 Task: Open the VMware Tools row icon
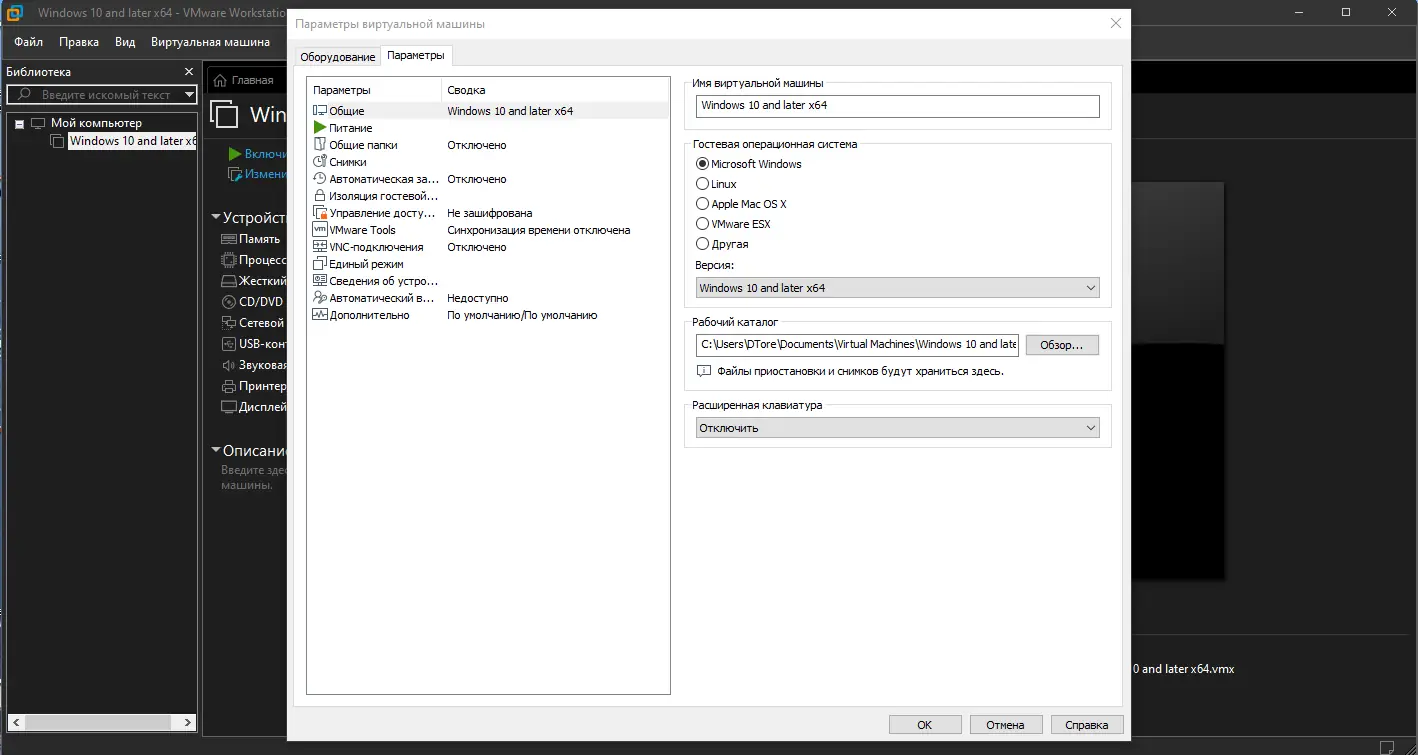(320, 230)
